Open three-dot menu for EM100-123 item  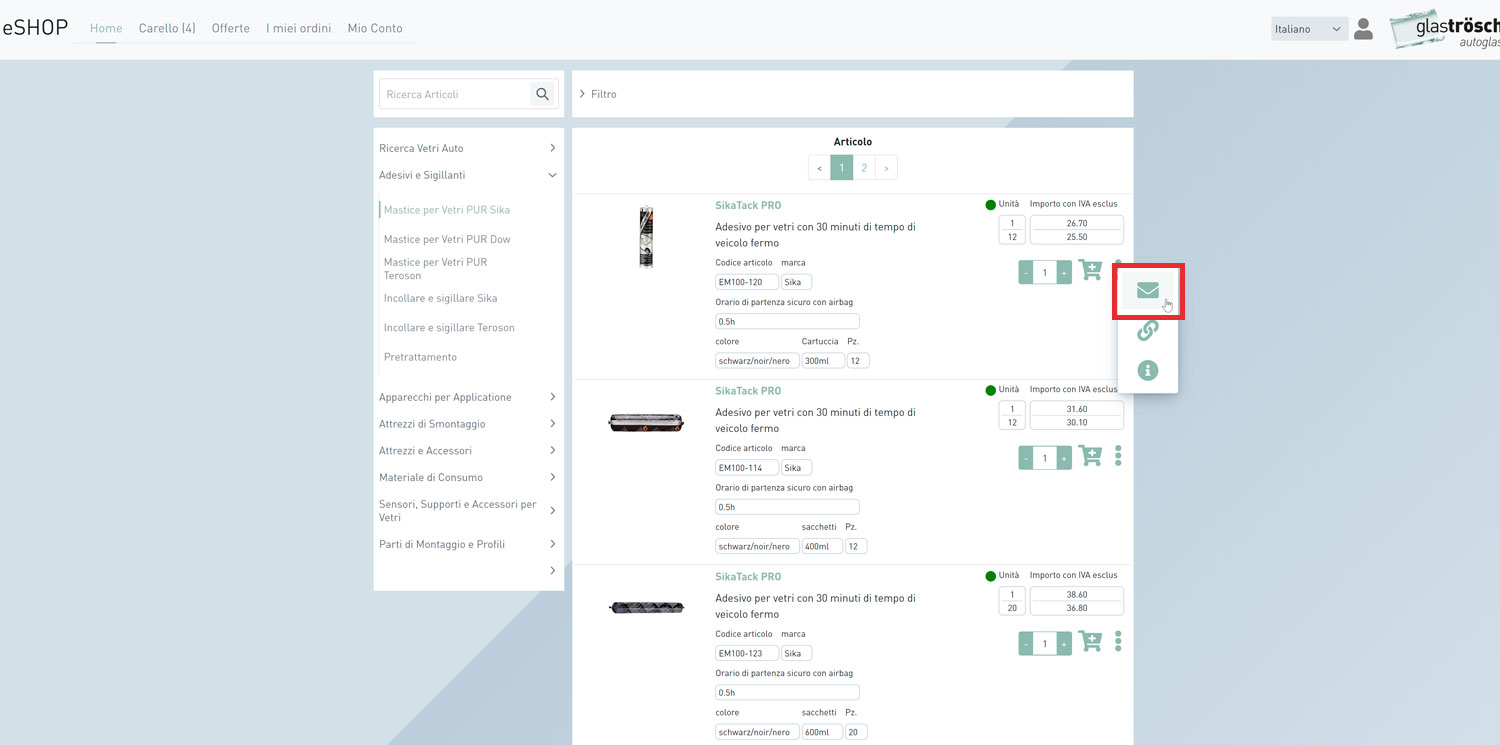[1118, 641]
